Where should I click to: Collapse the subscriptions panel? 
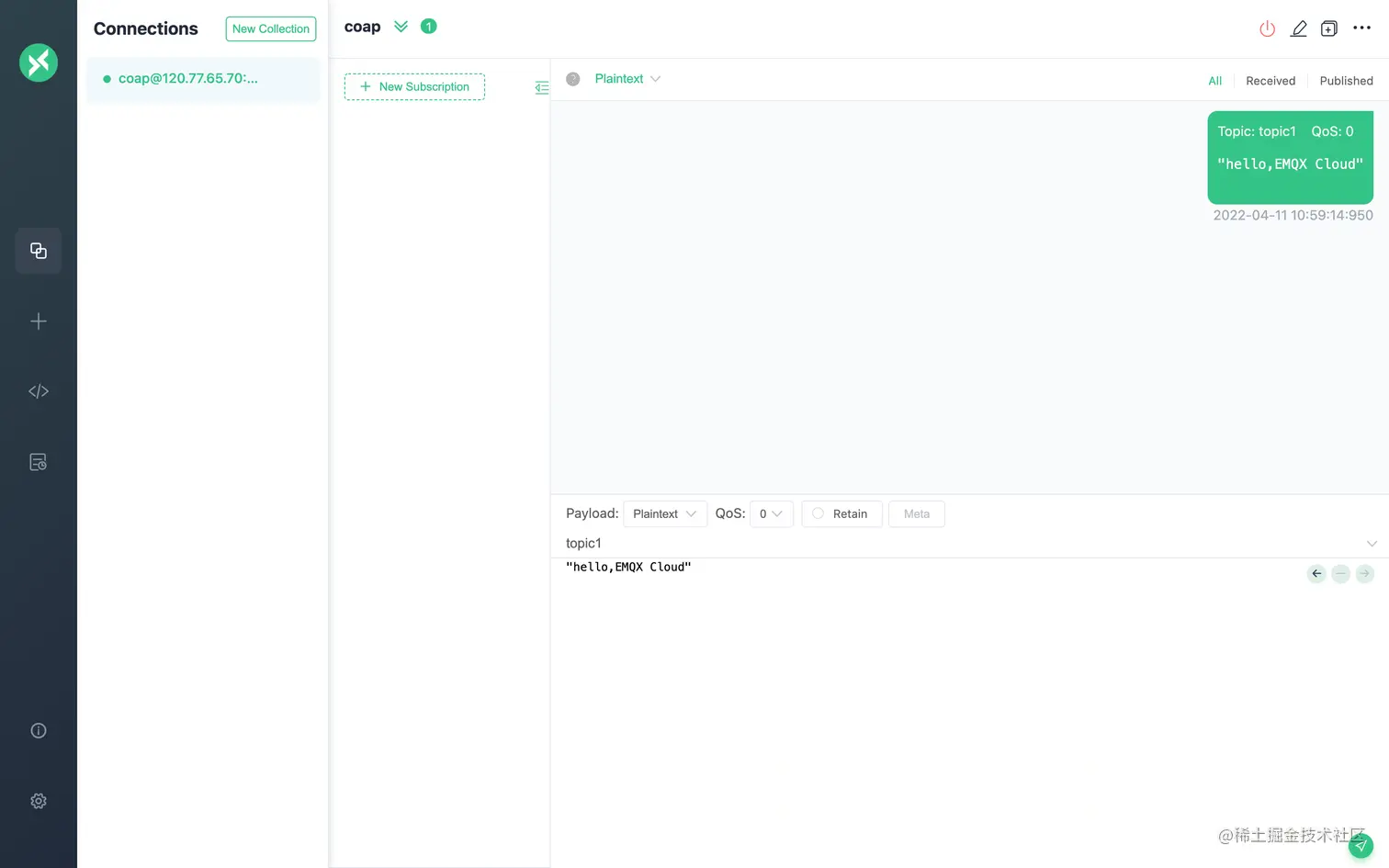click(x=542, y=86)
